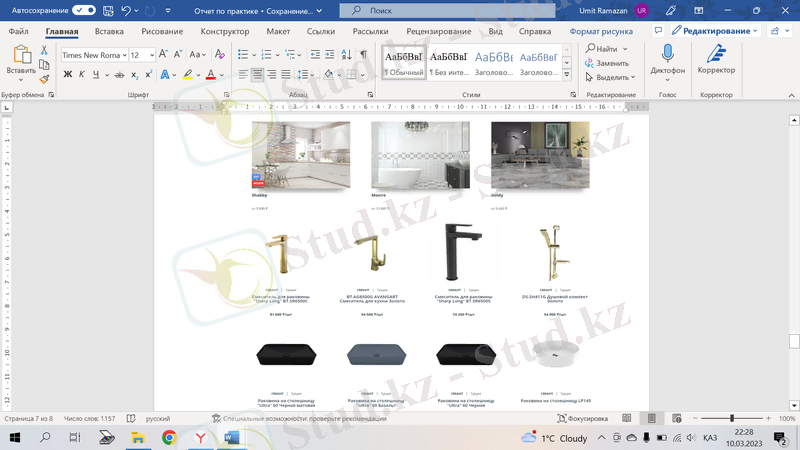Click the bulleted list icon
This screenshot has height=450, width=800.
(243, 54)
